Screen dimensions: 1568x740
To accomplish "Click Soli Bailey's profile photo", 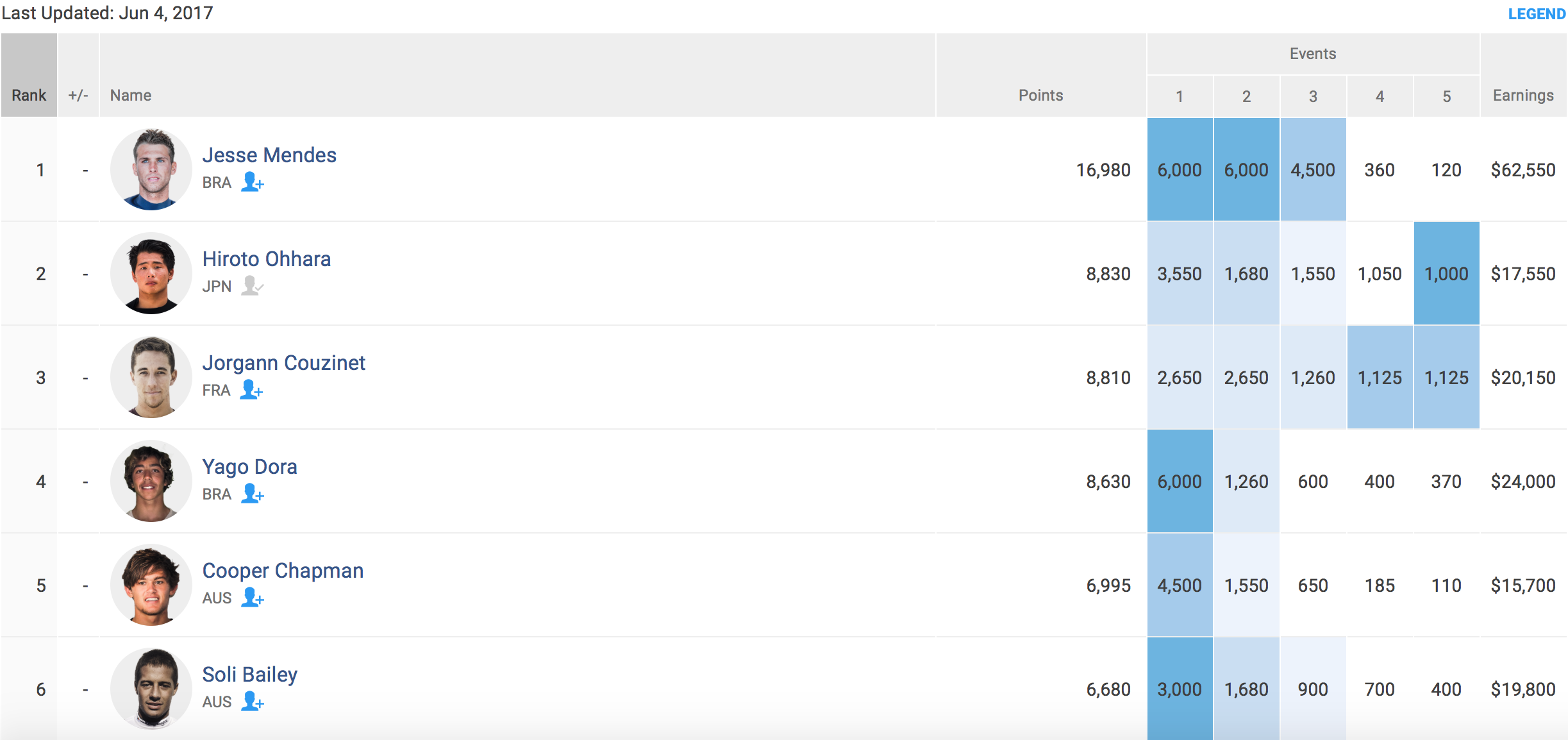I will (x=151, y=689).
